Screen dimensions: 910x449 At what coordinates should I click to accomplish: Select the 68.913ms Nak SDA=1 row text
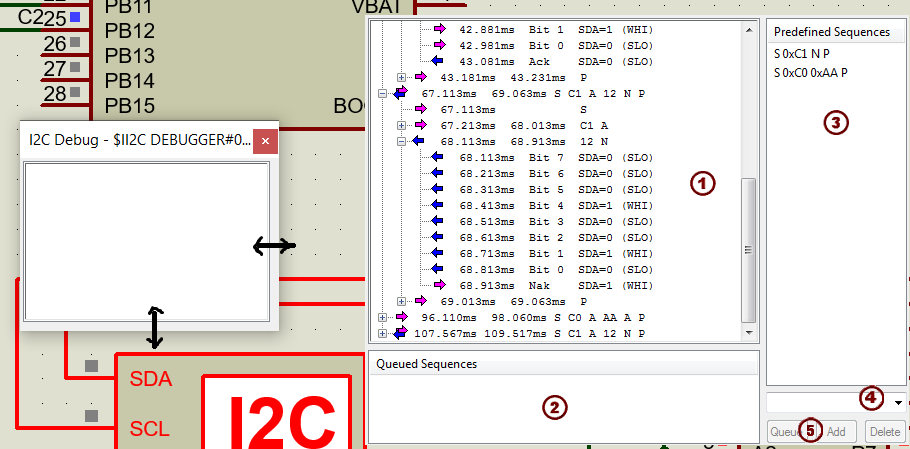tap(557, 285)
